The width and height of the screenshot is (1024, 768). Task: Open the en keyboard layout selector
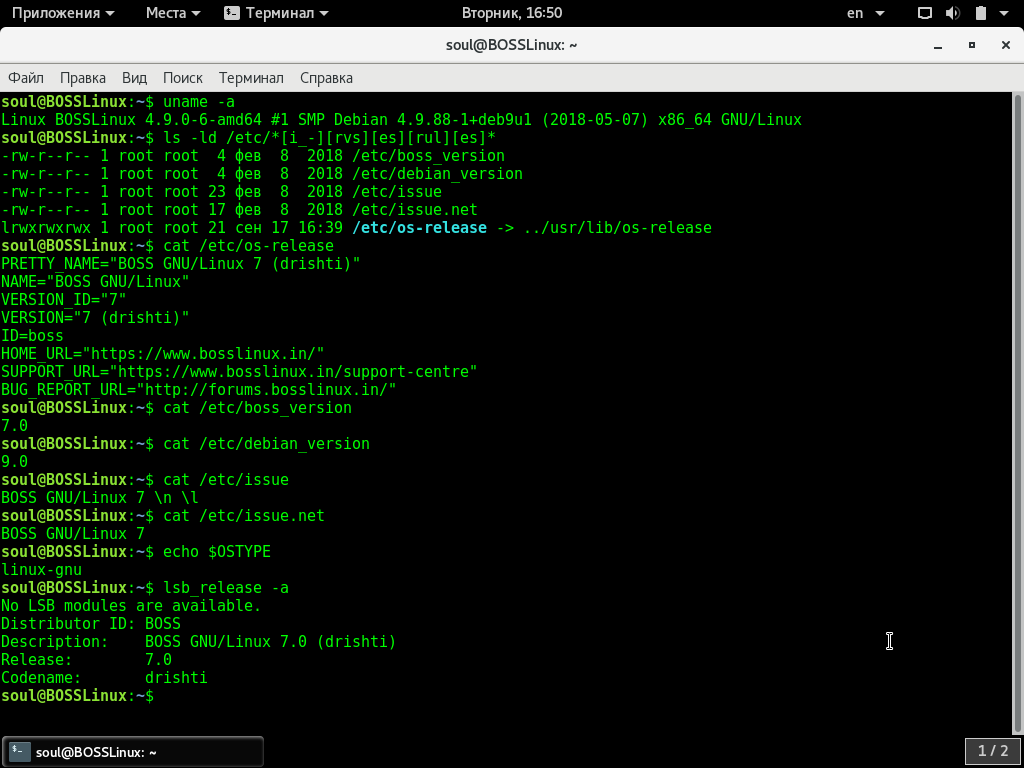pos(865,13)
